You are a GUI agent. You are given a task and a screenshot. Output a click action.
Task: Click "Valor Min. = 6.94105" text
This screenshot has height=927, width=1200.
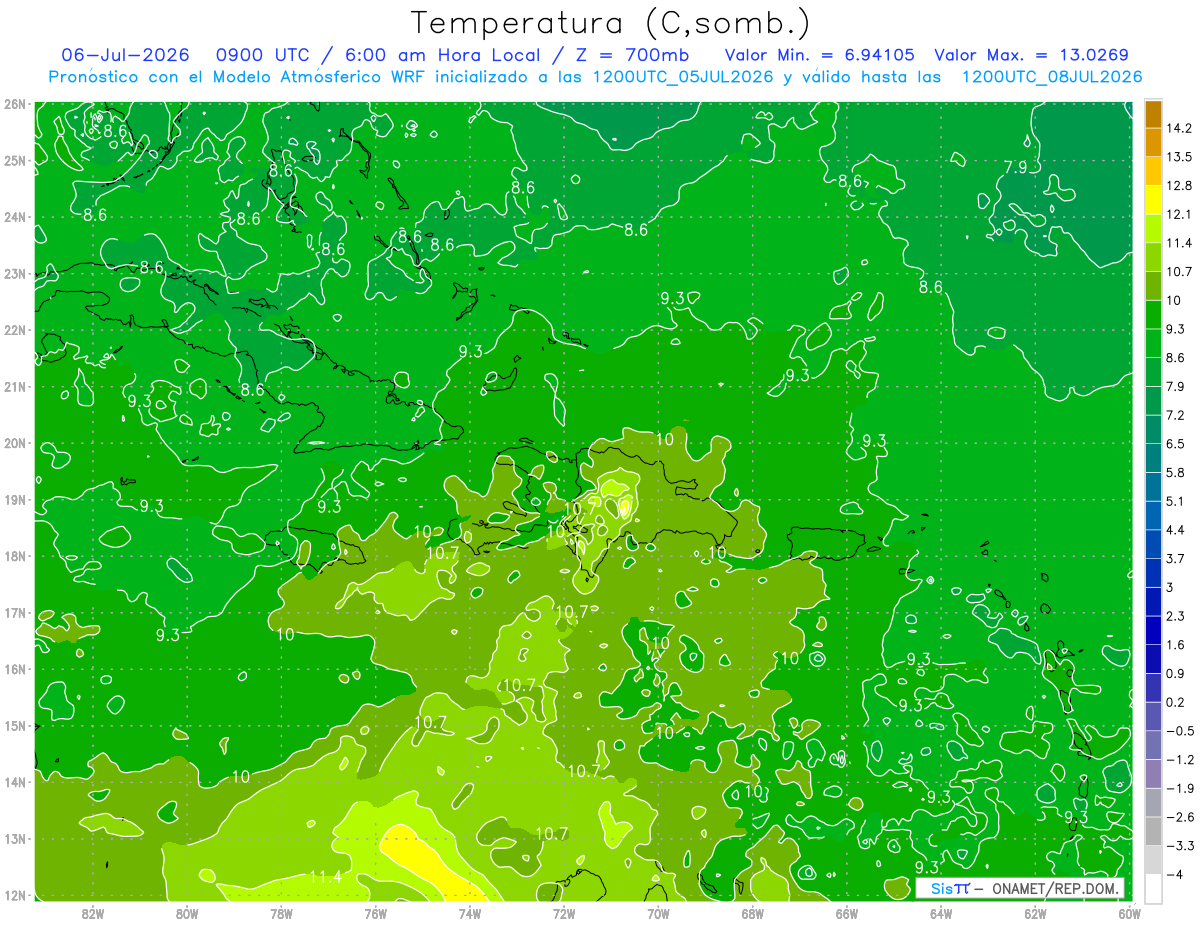click(820, 55)
